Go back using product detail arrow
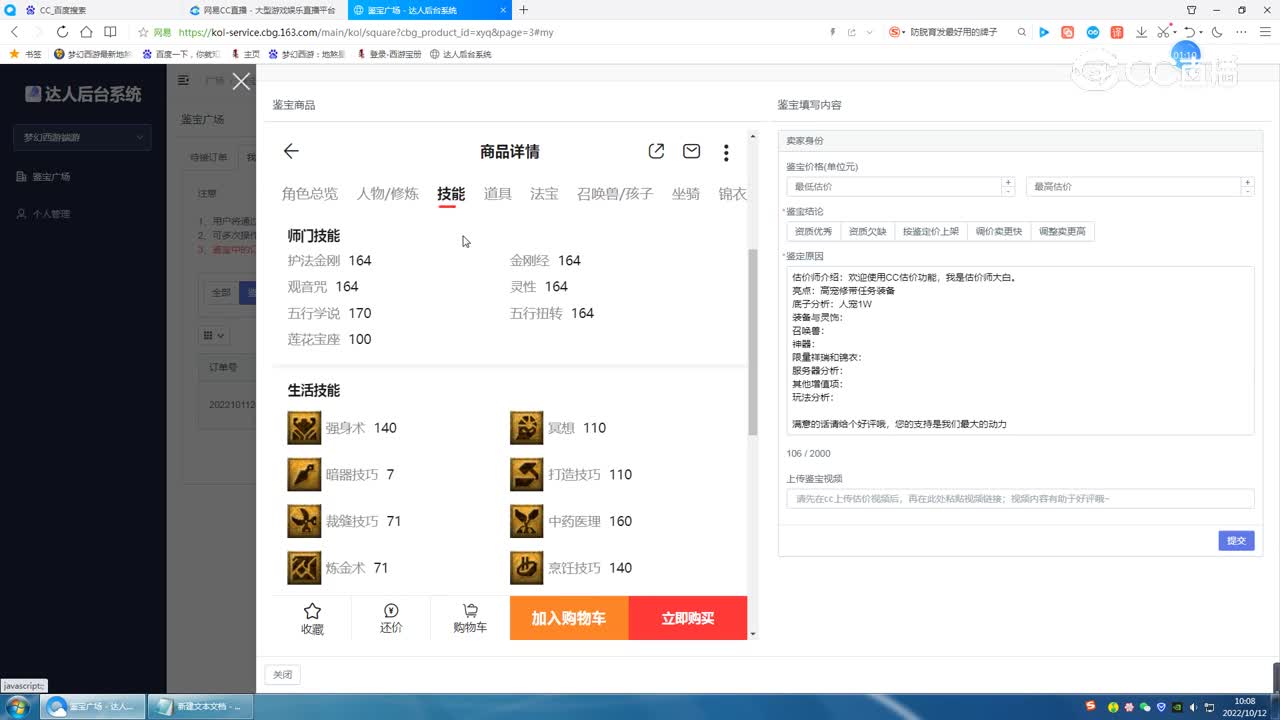Viewport: 1280px width, 720px height. (291, 151)
